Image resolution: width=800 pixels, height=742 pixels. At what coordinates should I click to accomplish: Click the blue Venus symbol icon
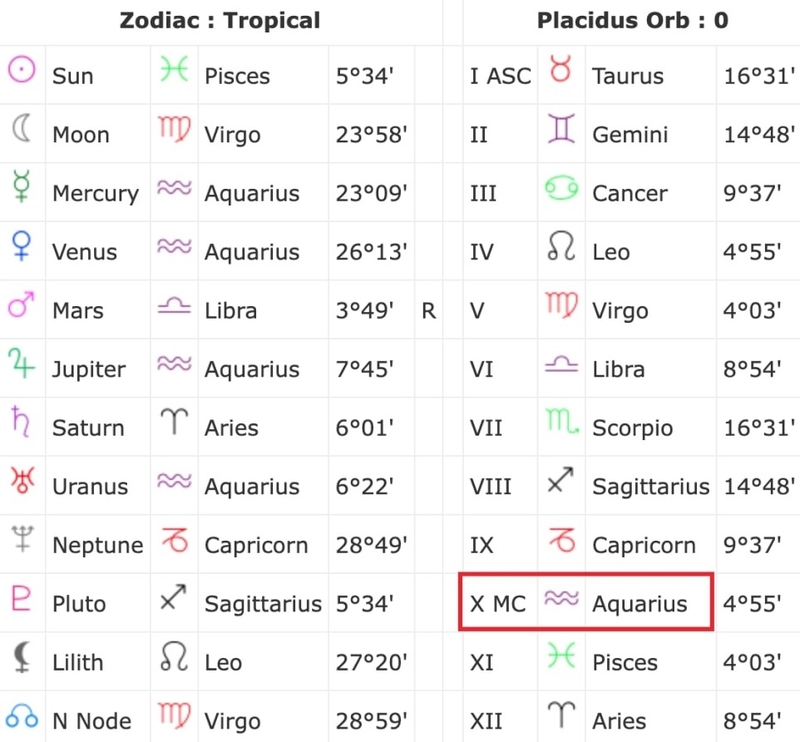coord(21,245)
